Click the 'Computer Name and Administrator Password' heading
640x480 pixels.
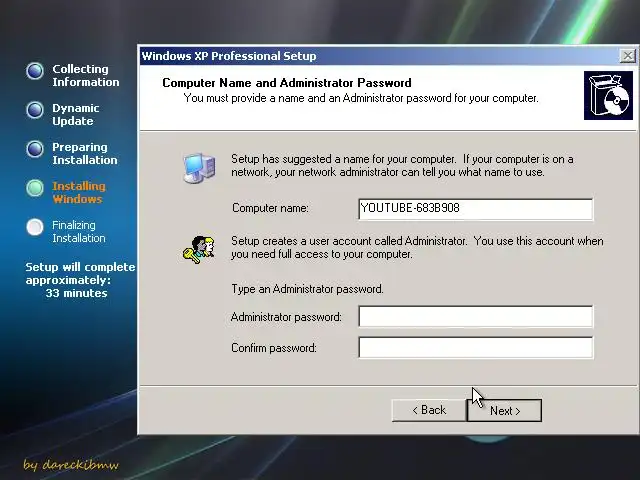pyautogui.click(x=287, y=83)
